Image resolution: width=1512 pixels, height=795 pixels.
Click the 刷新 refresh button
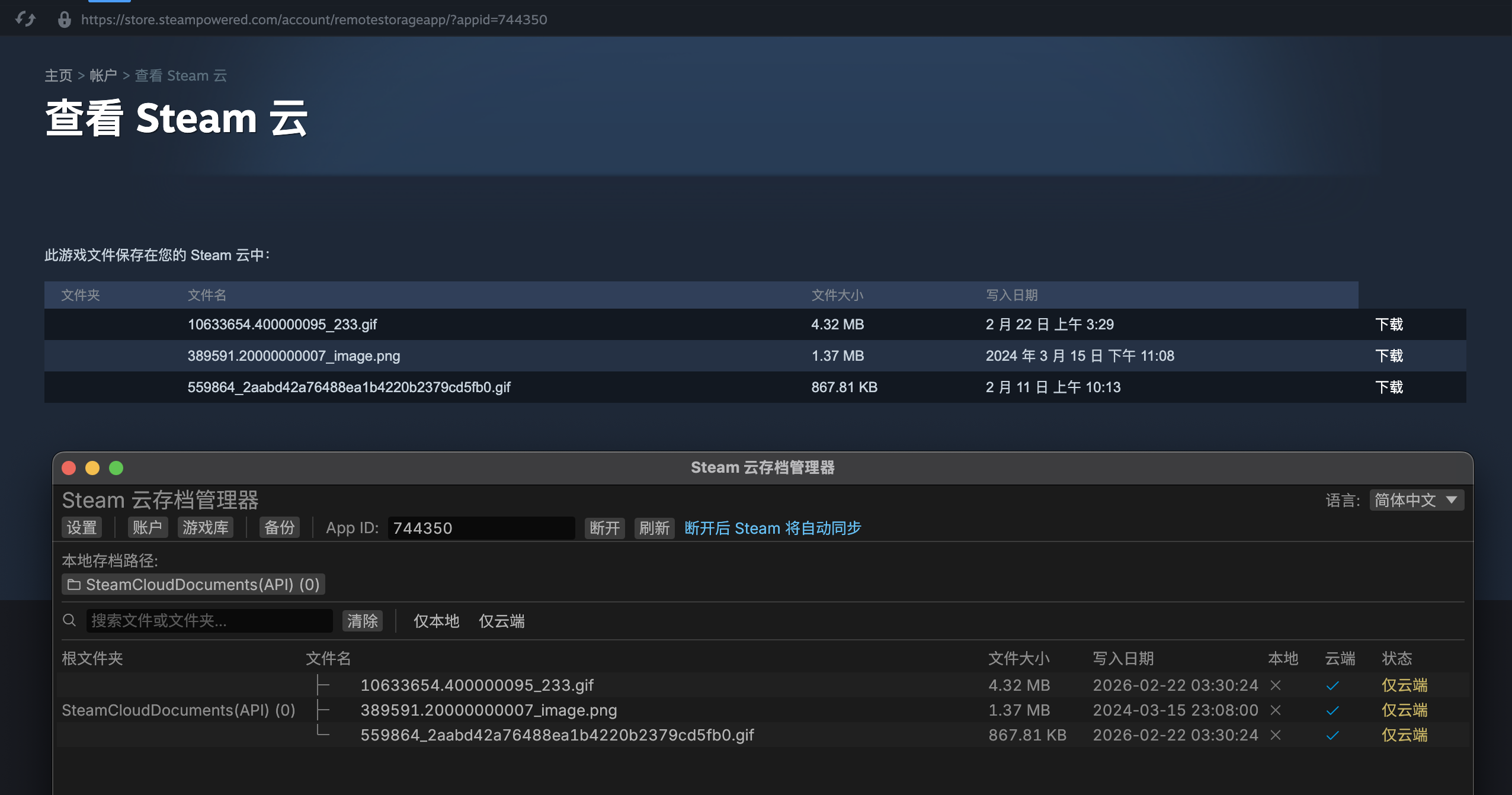click(654, 528)
